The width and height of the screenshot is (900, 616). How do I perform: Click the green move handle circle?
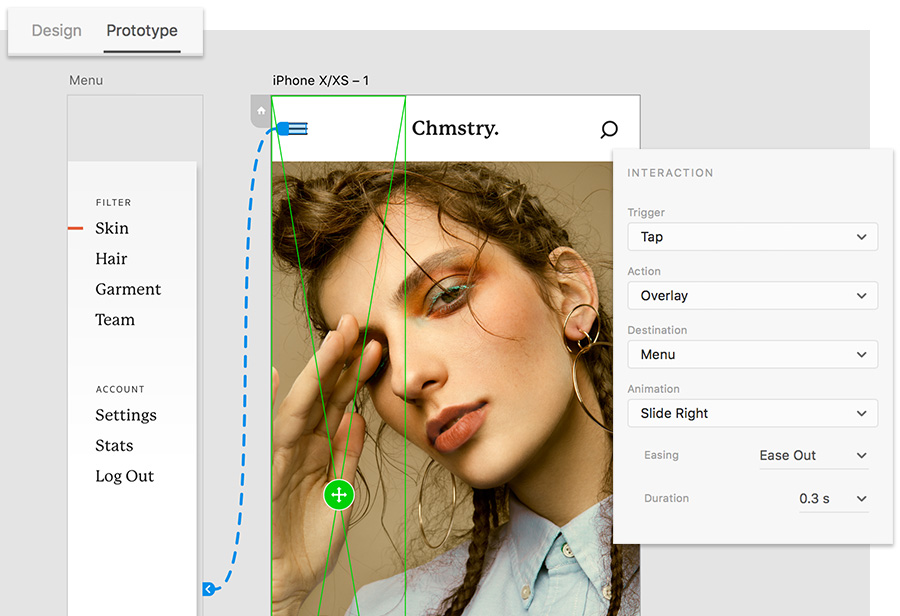[x=339, y=494]
